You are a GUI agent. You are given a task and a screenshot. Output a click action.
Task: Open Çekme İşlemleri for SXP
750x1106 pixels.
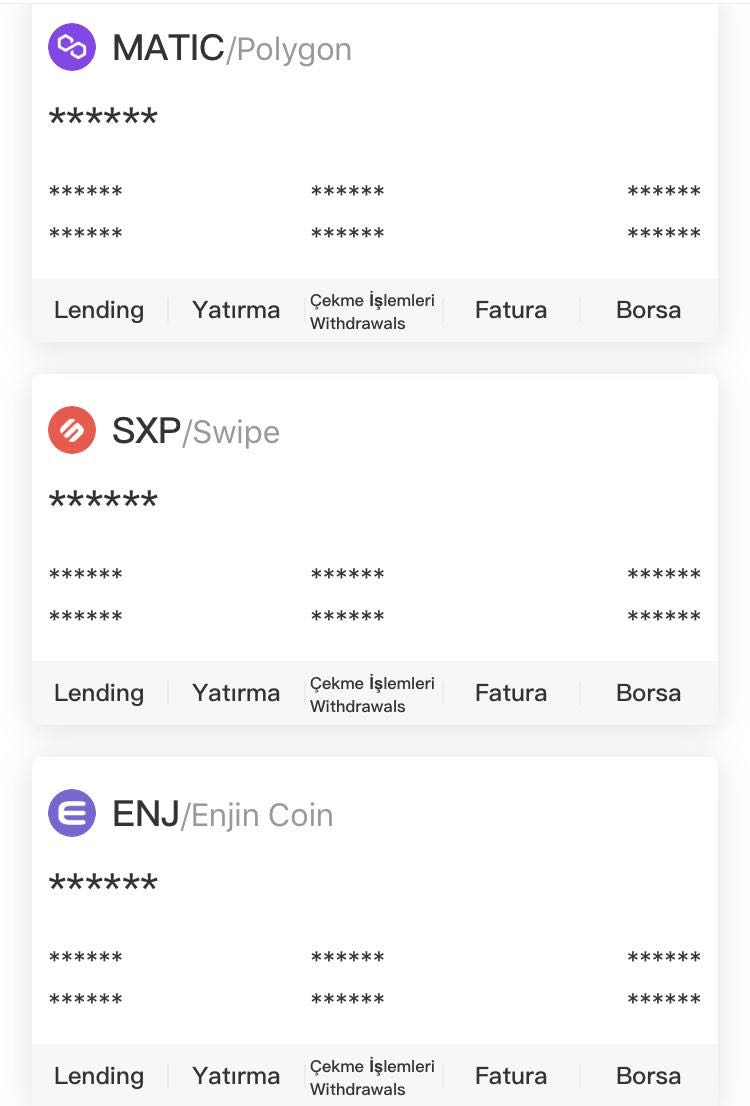[x=372, y=694]
